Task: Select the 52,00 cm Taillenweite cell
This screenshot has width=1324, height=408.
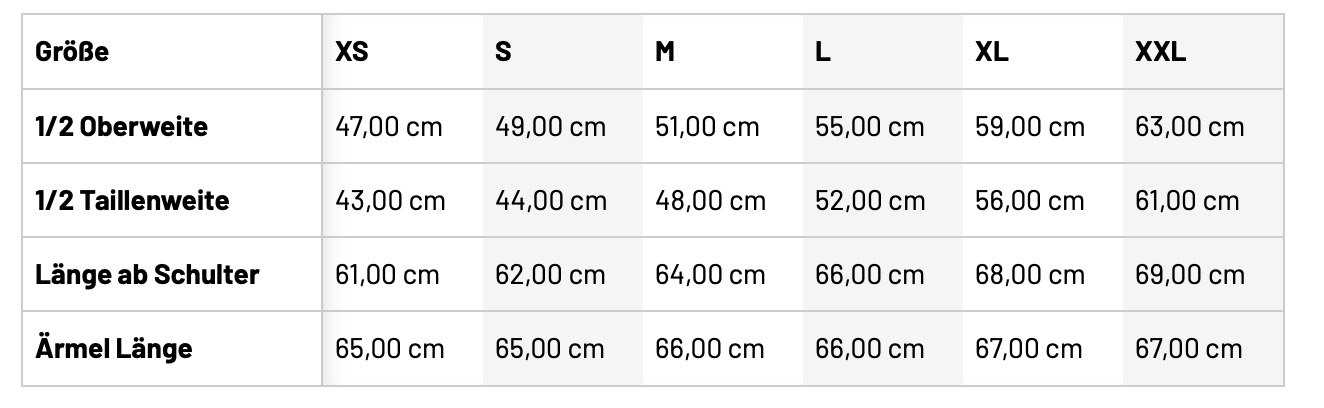Action: pos(870,200)
